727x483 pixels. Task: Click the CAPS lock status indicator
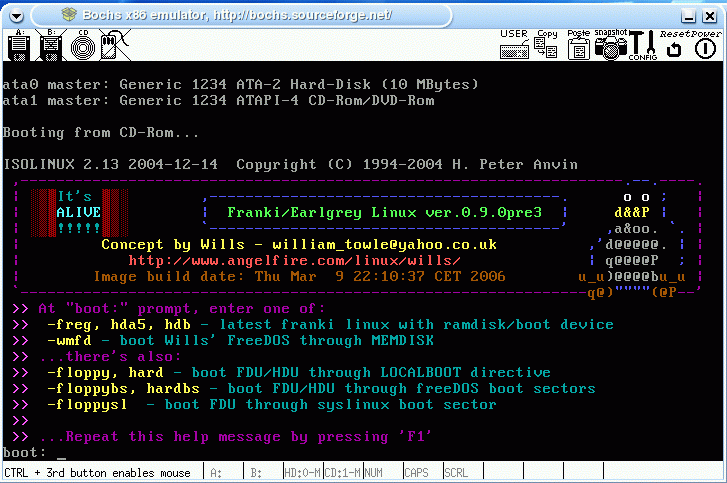pyautogui.click(x=416, y=473)
